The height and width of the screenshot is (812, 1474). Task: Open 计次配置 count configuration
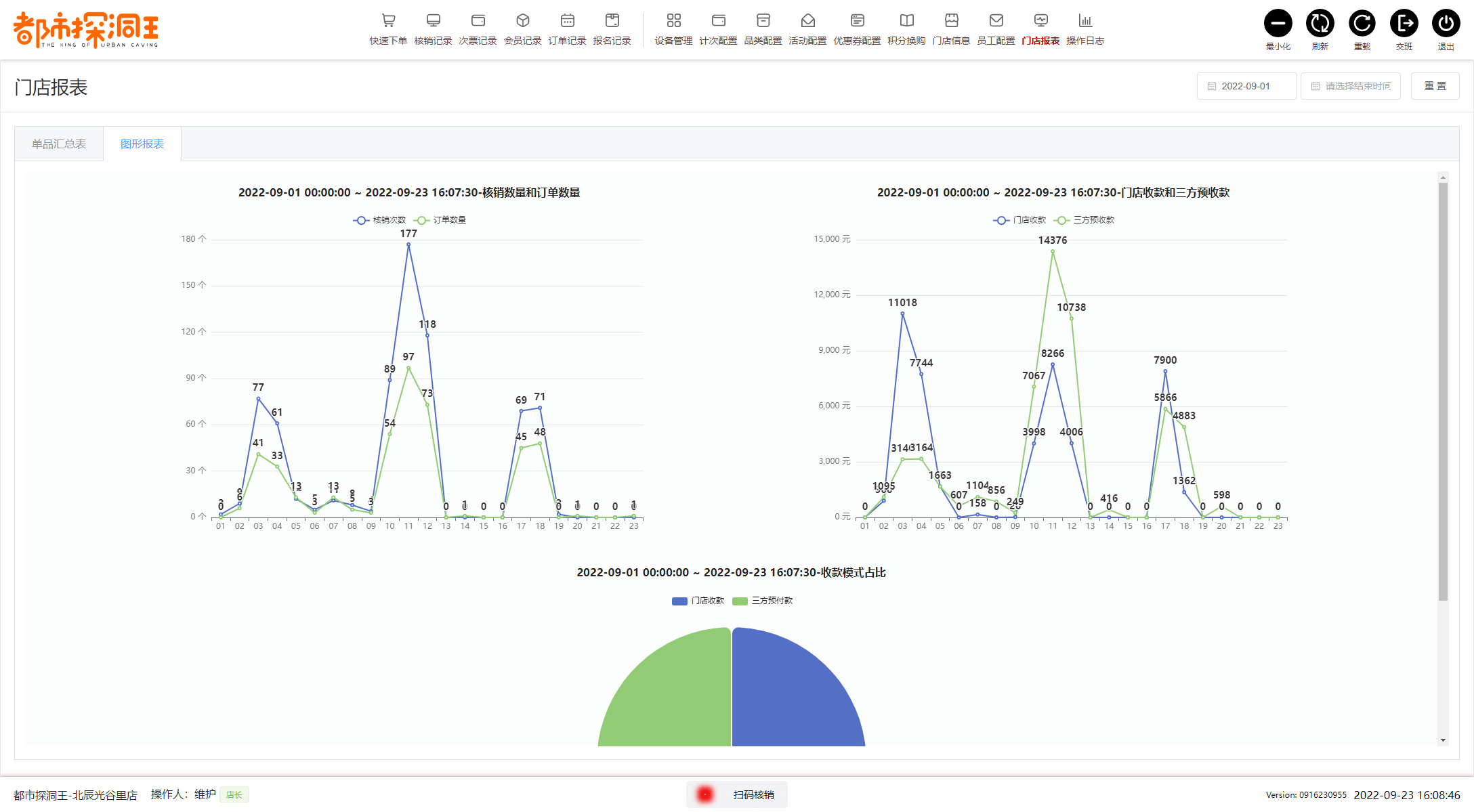(x=718, y=29)
